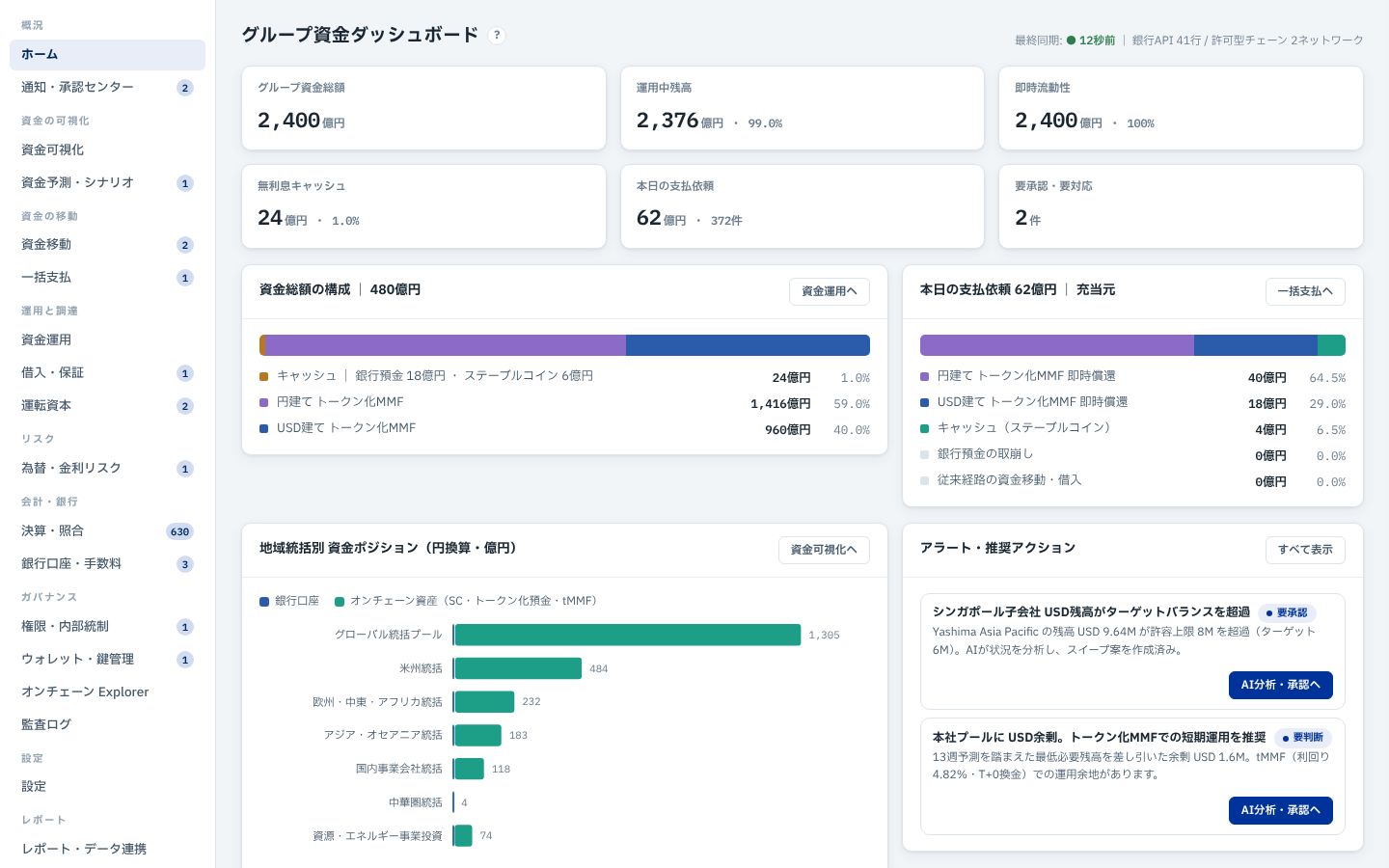
Task: Click the 米州統括 bar in chart
Action: pyautogui.click(x=518, y=668)
